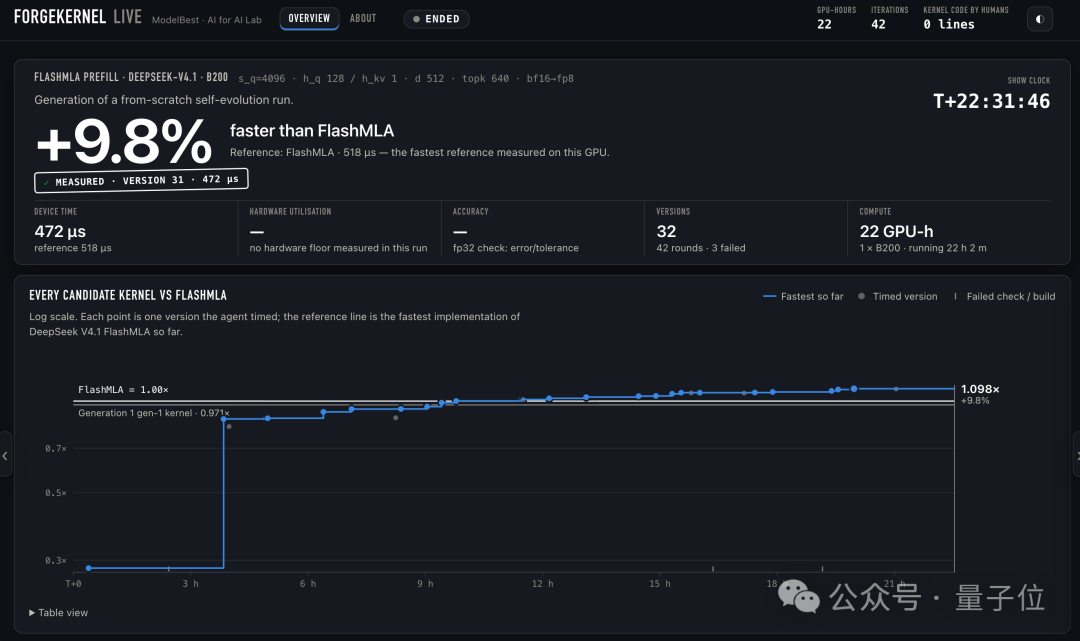Click the Versions 32 stat card
Screen dimensions: 1080x641
tap(745, 229)
